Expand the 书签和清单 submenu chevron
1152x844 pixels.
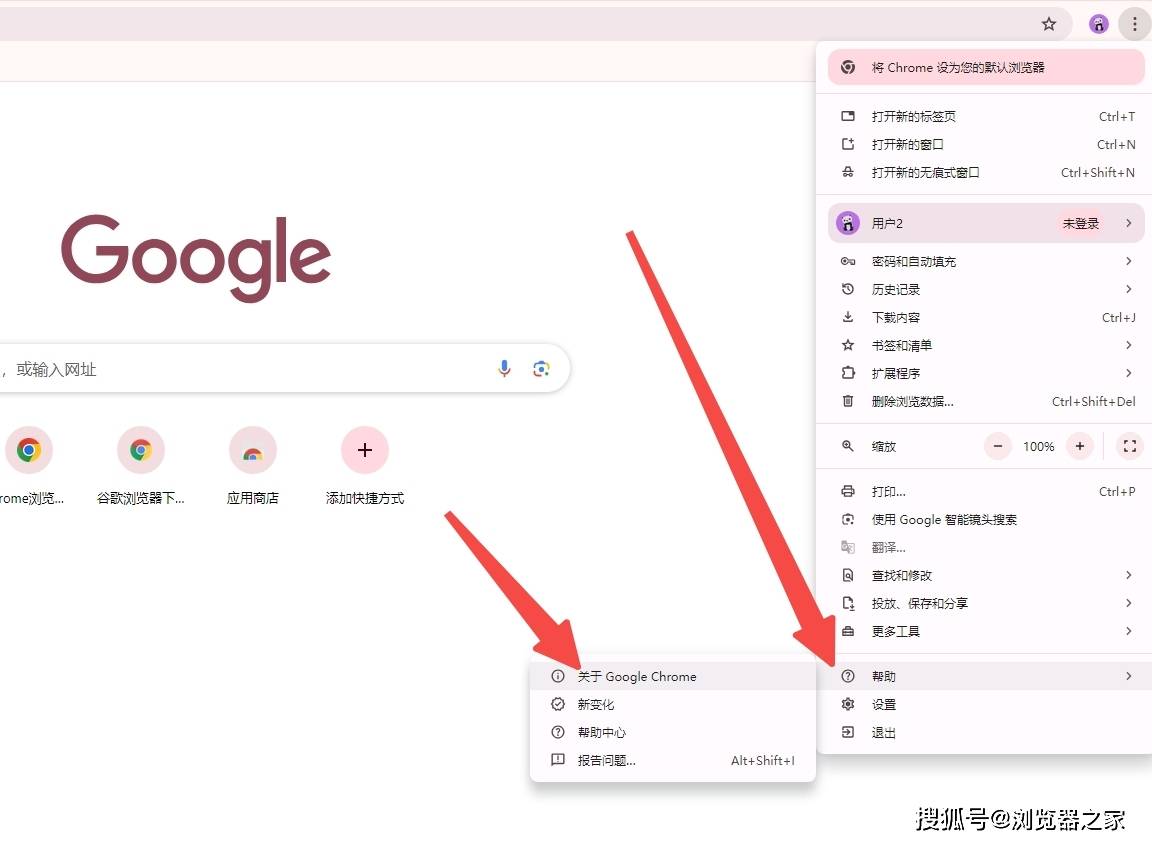click(x=1128, y=345)
